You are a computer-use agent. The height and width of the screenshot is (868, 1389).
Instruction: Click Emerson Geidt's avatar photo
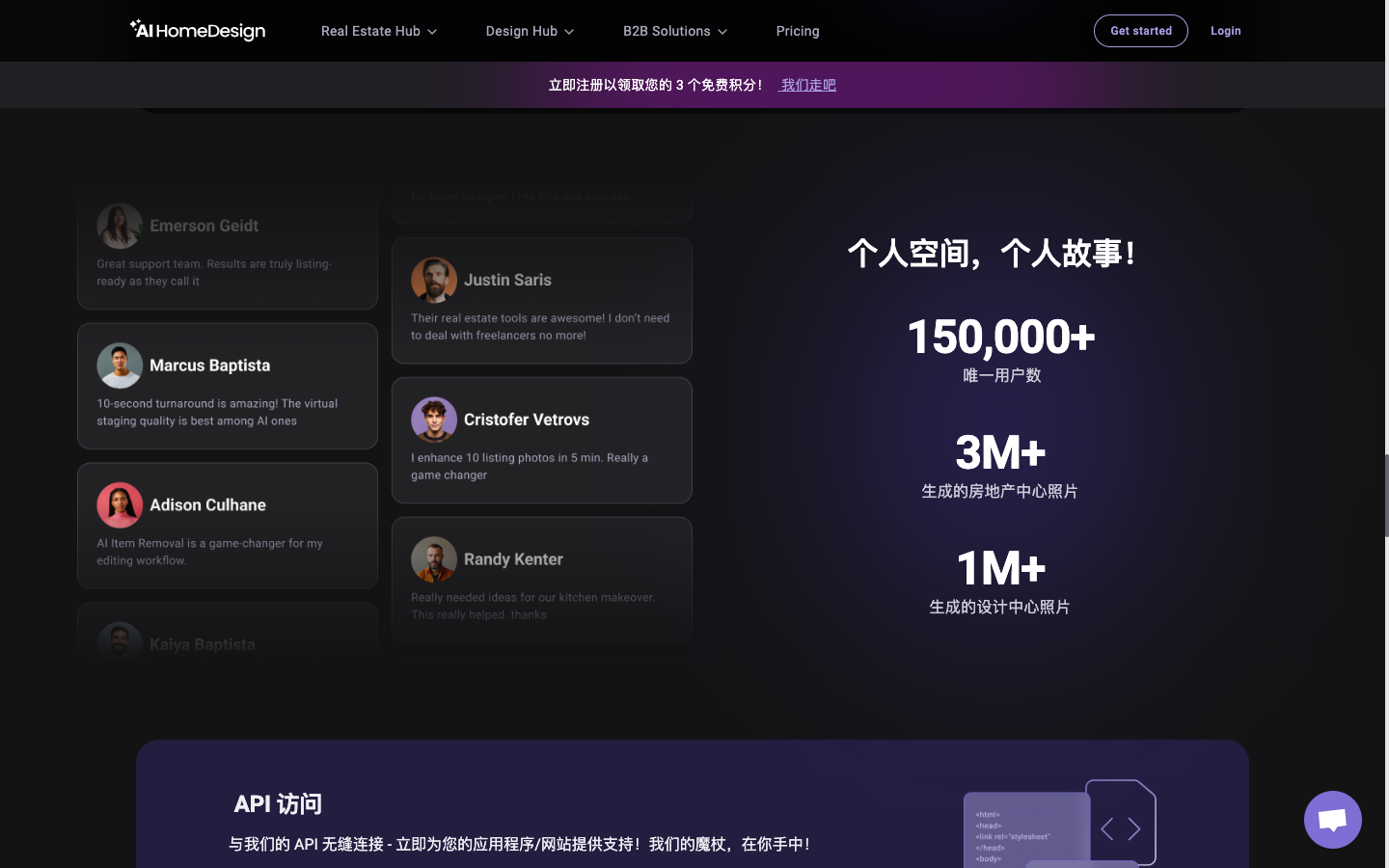click(120, 226)
